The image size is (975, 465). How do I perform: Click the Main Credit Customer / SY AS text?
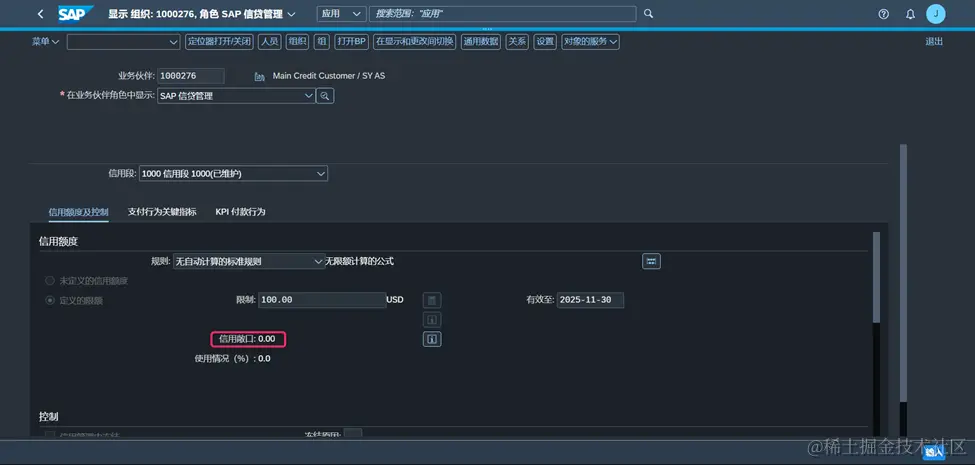[x=329, y=76]
